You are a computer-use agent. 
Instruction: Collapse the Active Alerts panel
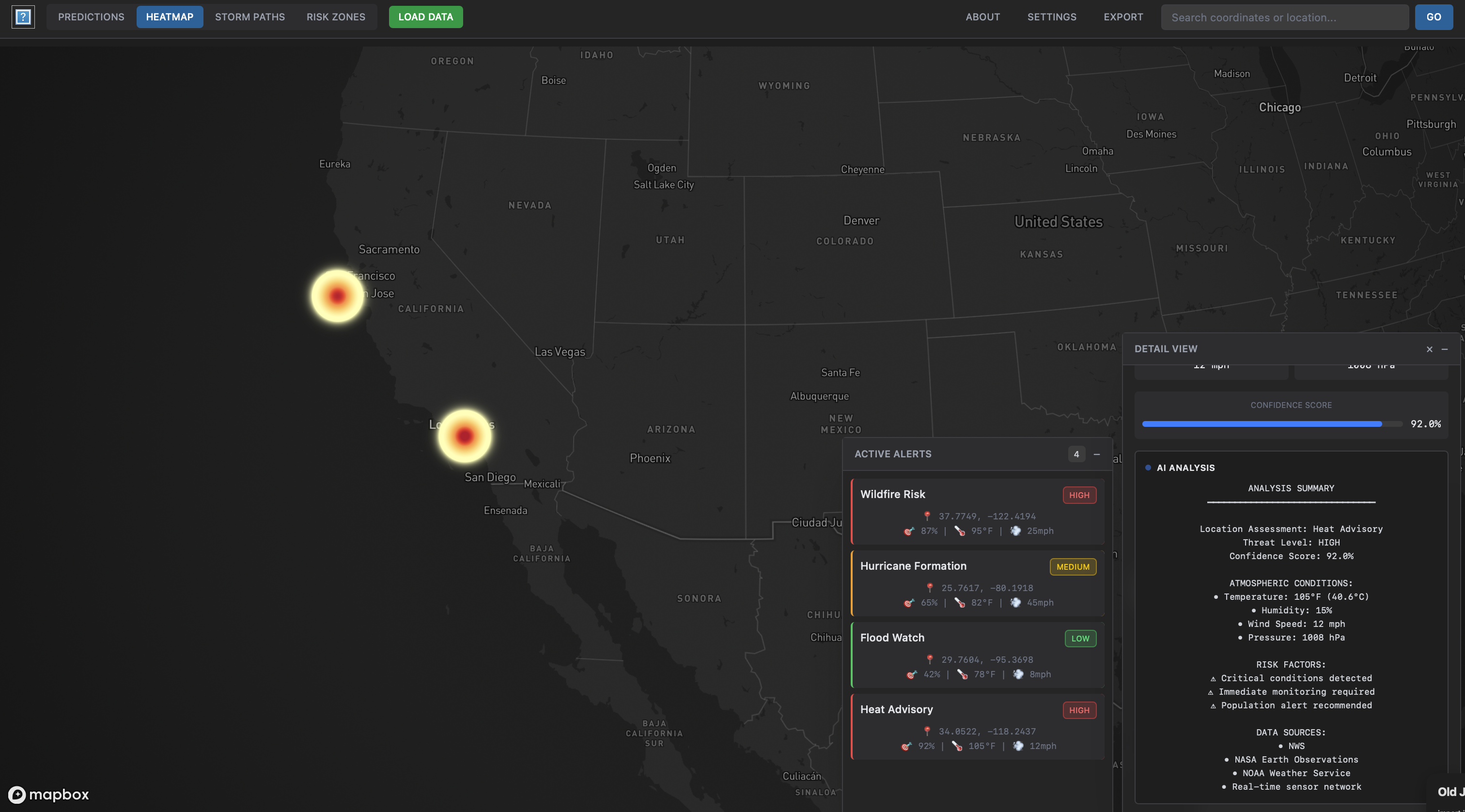tap(1096, 454)
